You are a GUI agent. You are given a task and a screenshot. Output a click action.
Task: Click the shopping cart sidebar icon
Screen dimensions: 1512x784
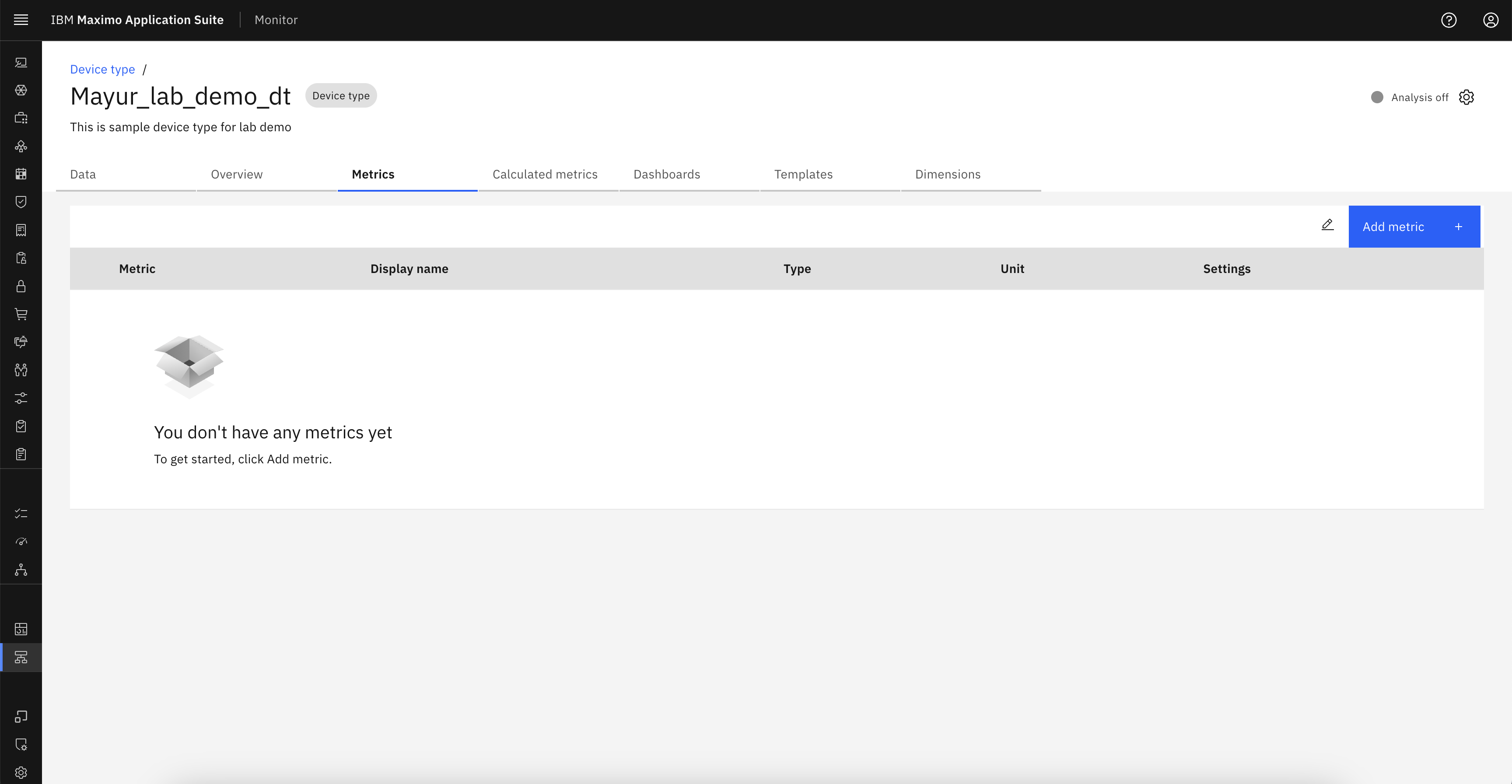click(x=21, y=314)
